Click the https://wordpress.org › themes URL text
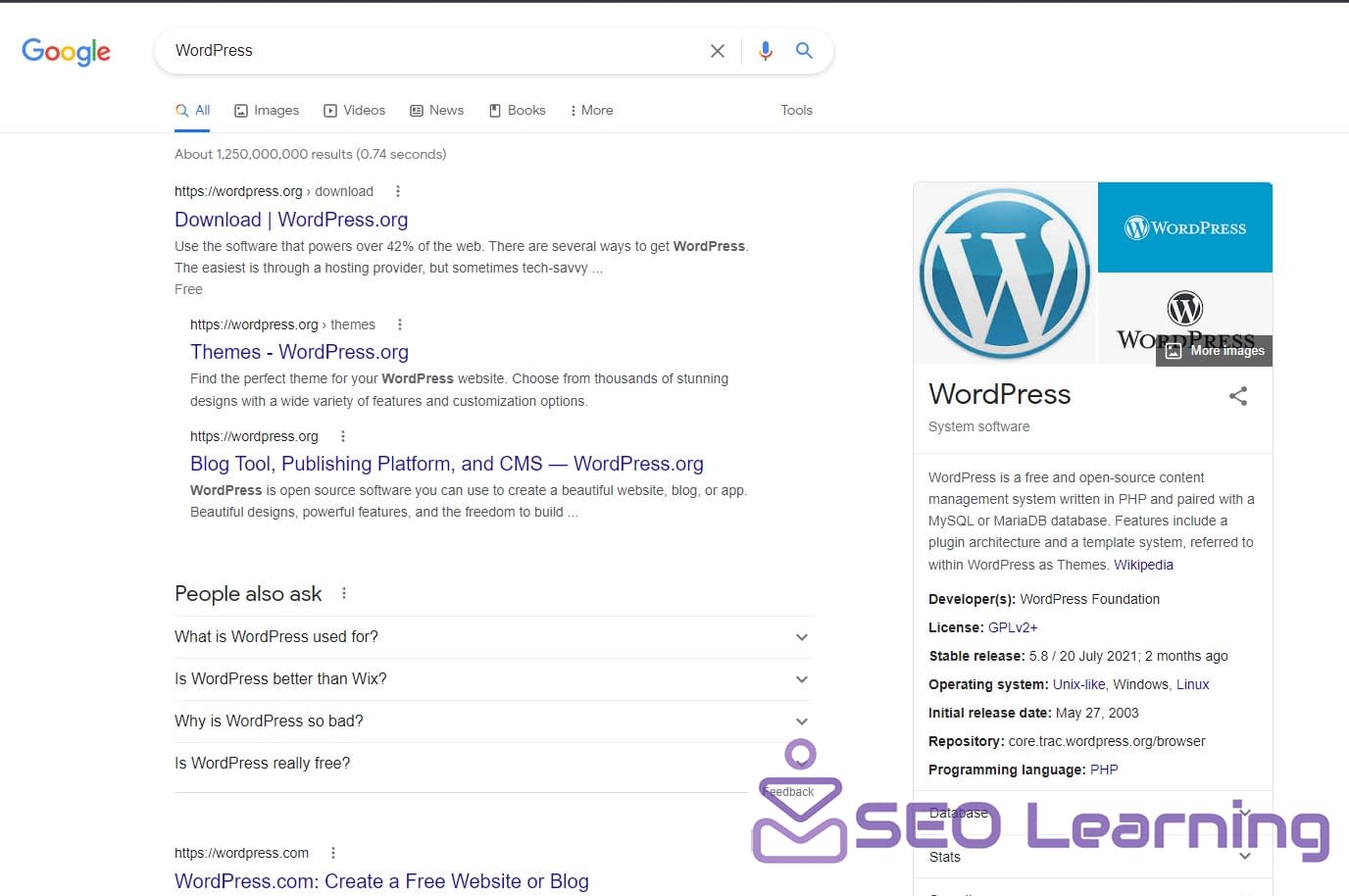The width and height of the screenshot is (1349, 896). tap(282, 324)
